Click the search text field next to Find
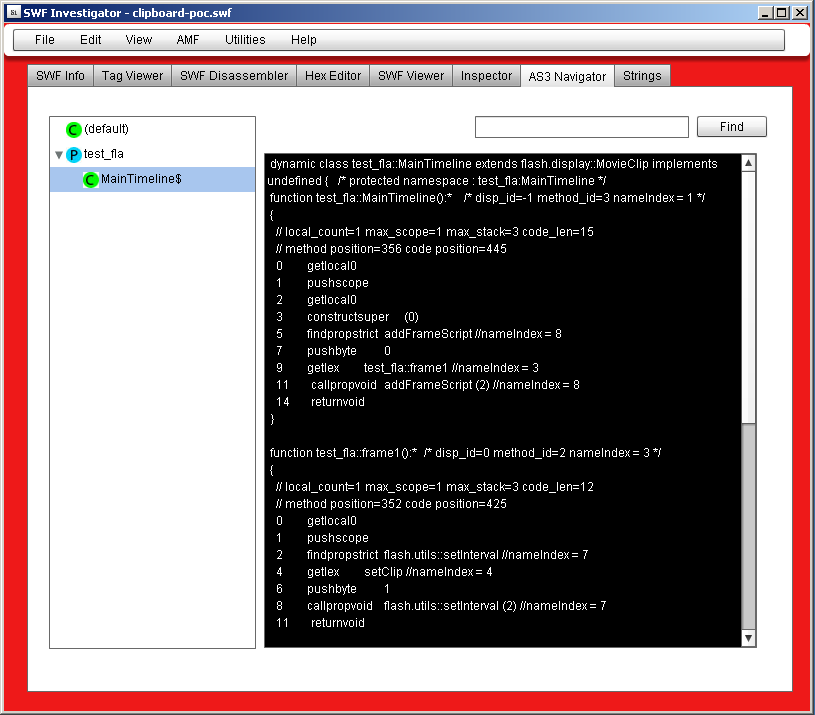The height and width of the screenshot is (715, 815). pyautogui.click(x=581, y=127)
